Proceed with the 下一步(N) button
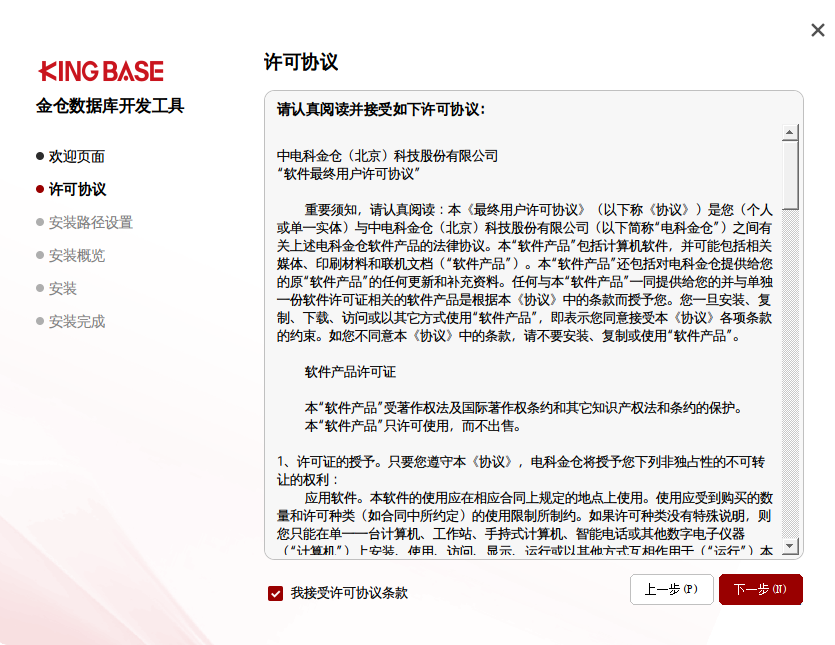835x645 pixels. pyautogui.click(x=760, y=590)
